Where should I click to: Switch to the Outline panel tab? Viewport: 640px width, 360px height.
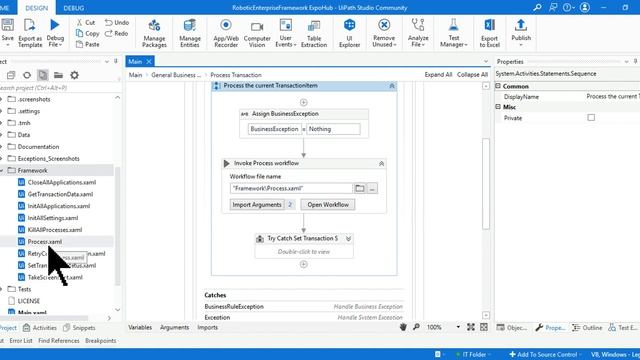point(587,327)
